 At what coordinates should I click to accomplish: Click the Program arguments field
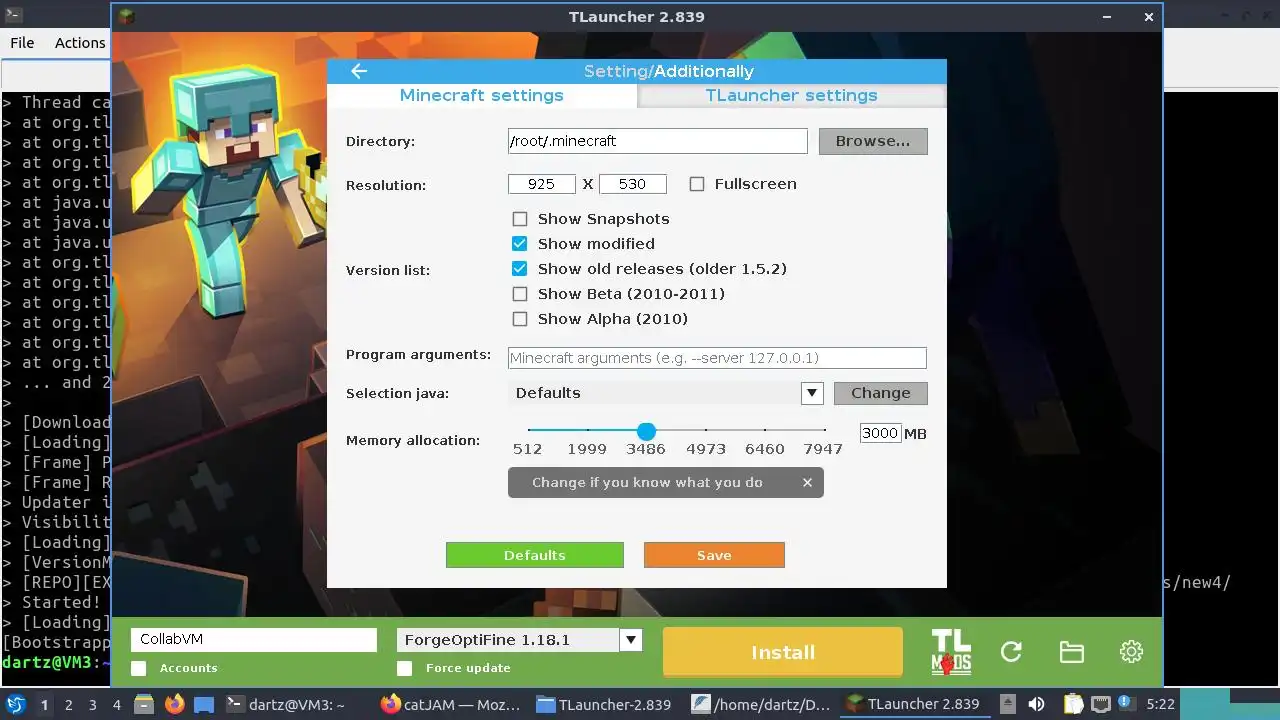(x=717, y=358)
